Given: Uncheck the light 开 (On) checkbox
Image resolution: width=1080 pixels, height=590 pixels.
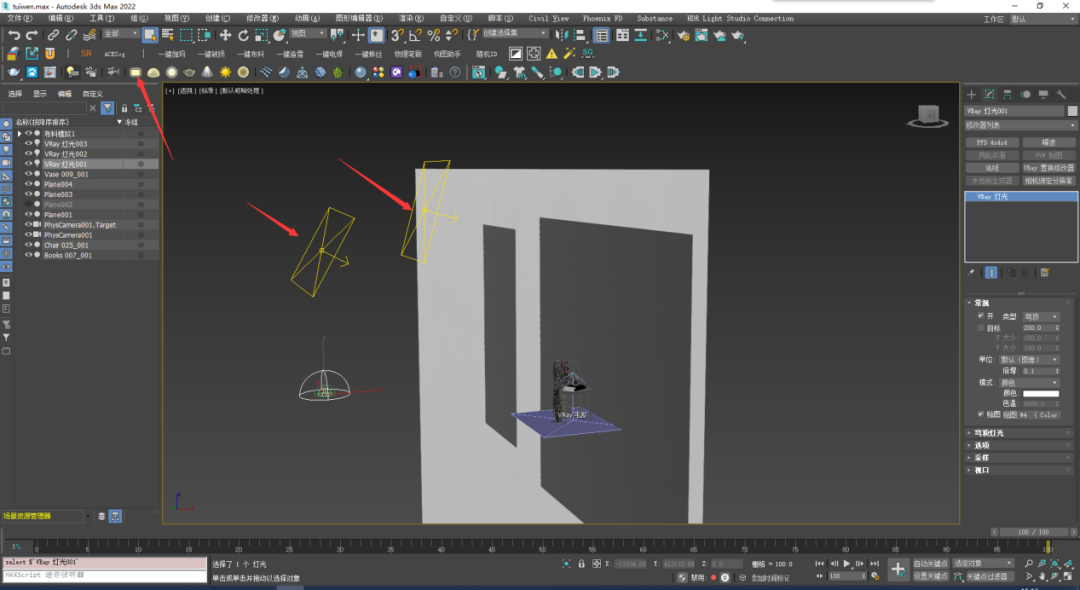Looking at the screenshot, I should pyautogui.click(x=980, y=316).
